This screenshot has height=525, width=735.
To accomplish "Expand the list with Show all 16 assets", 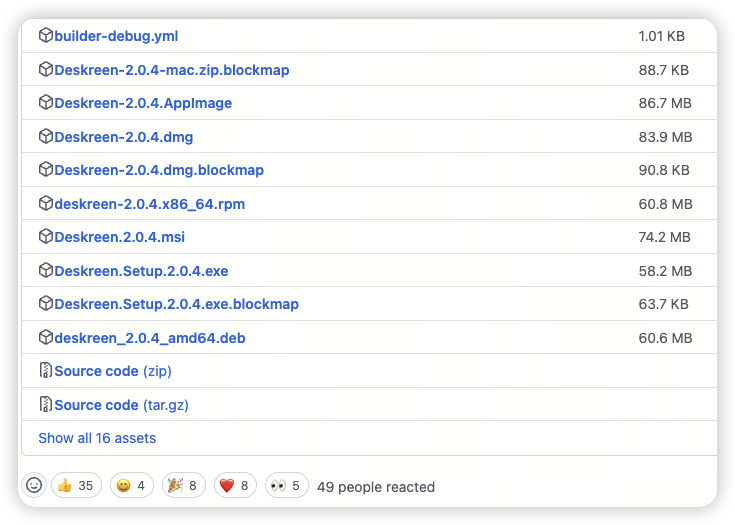I will point(97,438).
